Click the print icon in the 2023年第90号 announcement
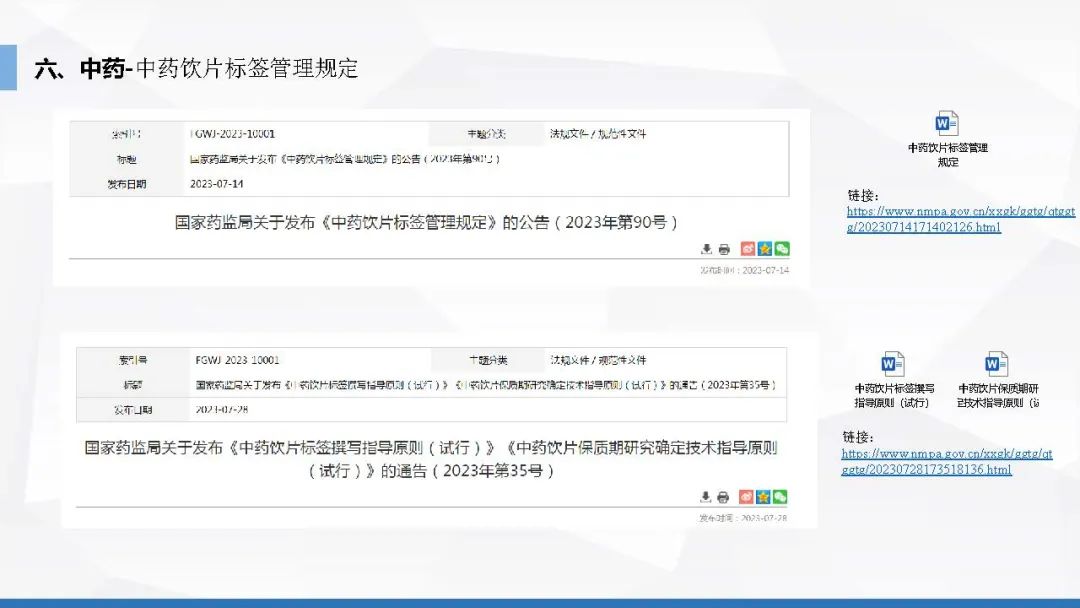This screenshot has height=608, width=1080. (724, 249)
